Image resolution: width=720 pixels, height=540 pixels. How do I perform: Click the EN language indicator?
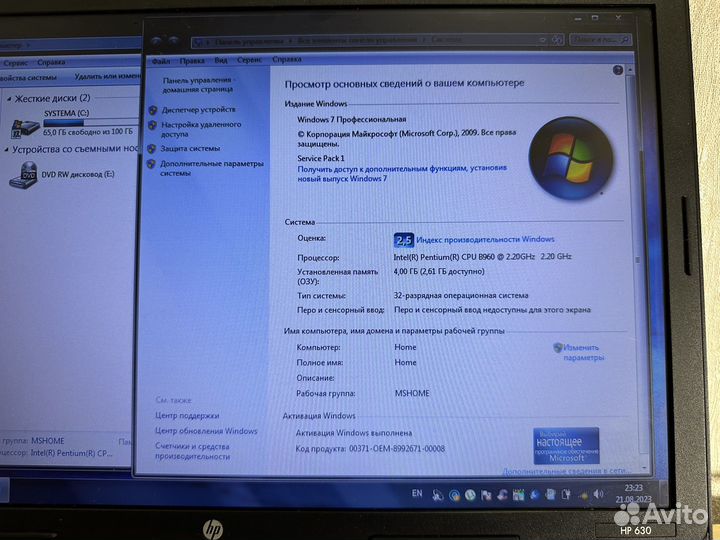pos(417,493)
